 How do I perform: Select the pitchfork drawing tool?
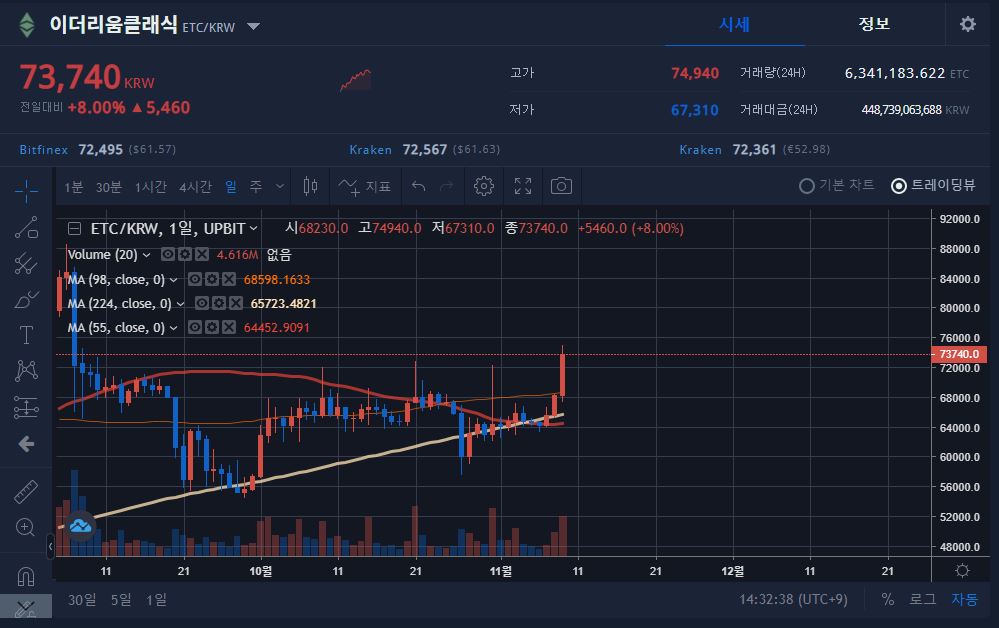click(26, 263)
